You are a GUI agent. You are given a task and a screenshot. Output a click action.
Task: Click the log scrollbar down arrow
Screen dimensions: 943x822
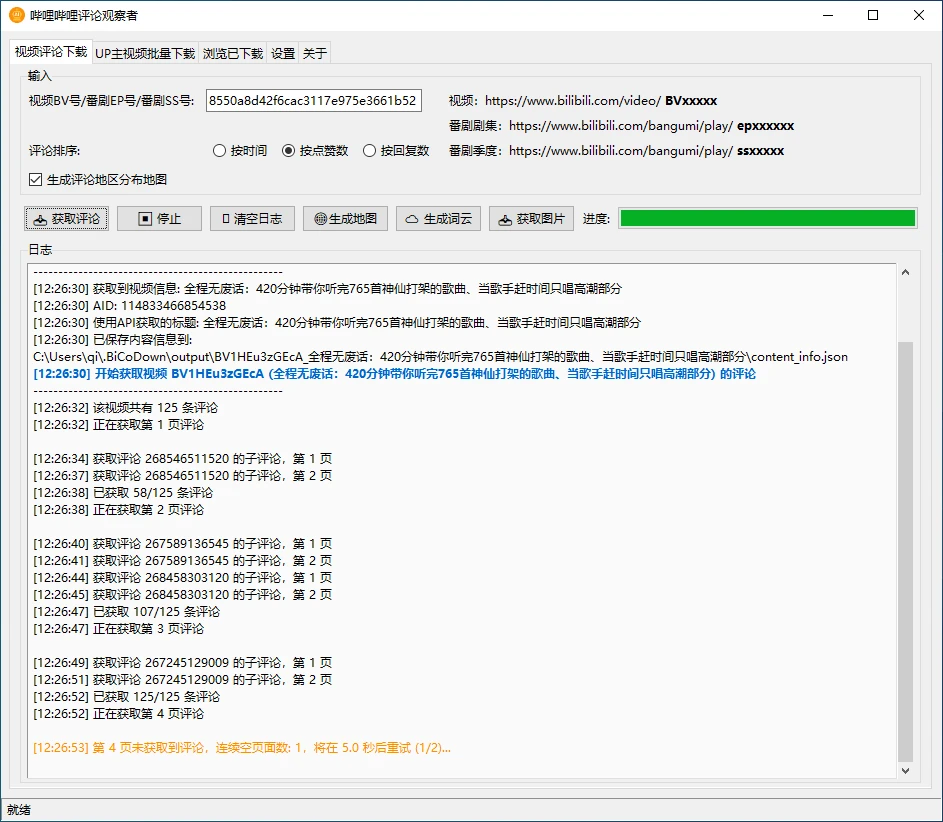coord(906,770)
